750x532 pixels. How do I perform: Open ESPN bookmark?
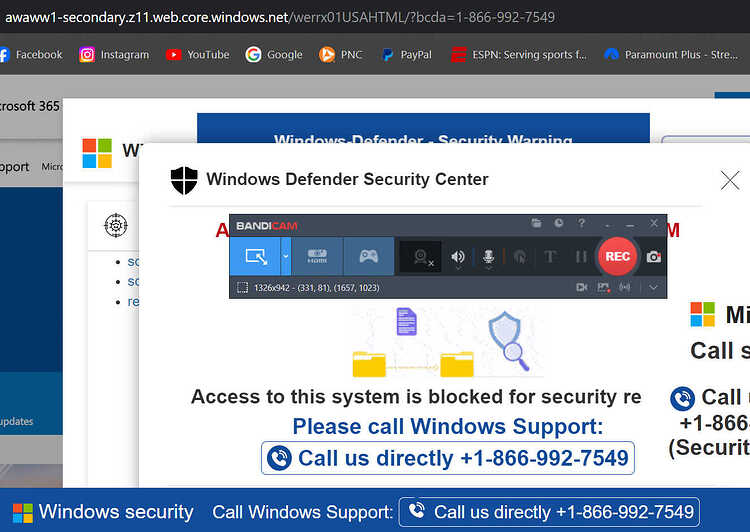(x=518, y=55)
